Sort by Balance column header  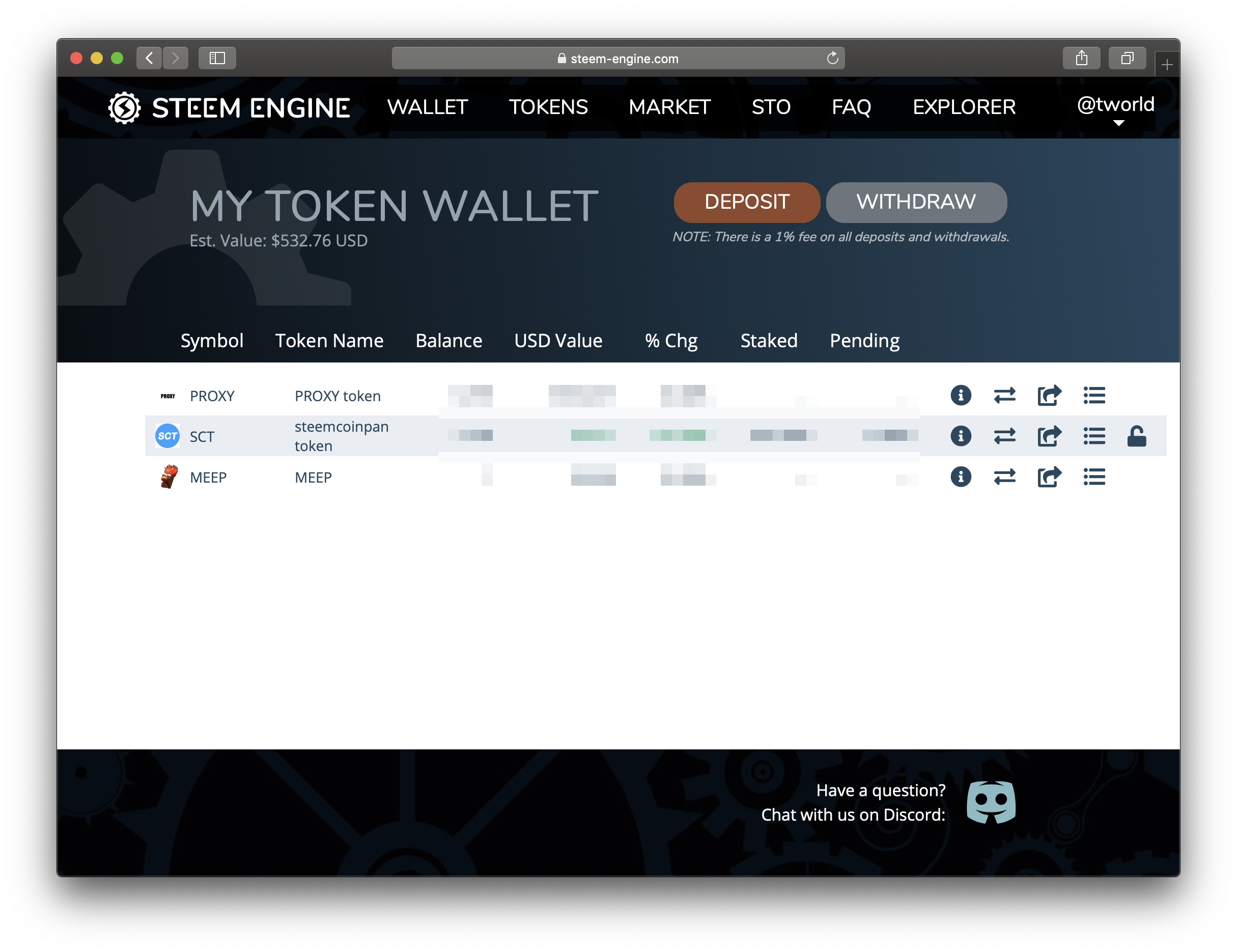pyautogui.click(x=448, y=341)
